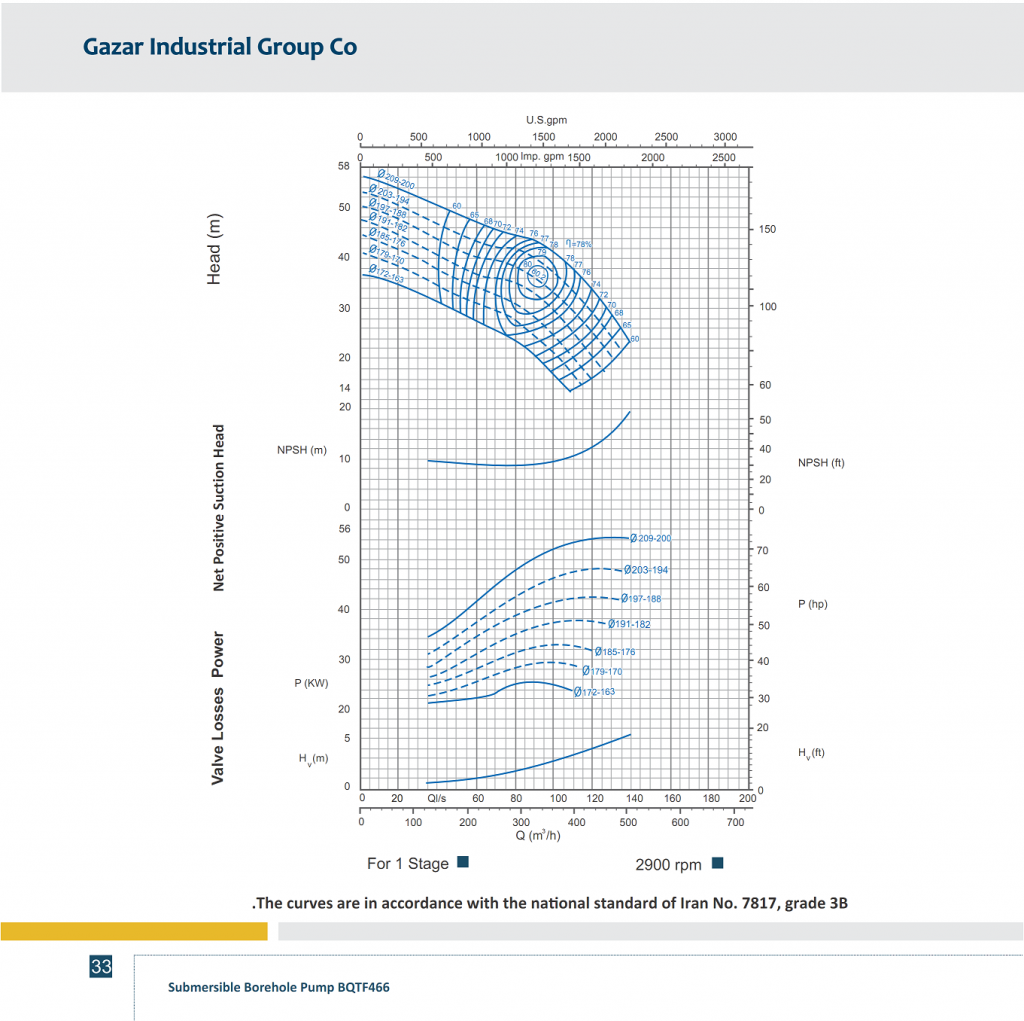
Task: Click the vertical Power title
Action: (217, 654)
